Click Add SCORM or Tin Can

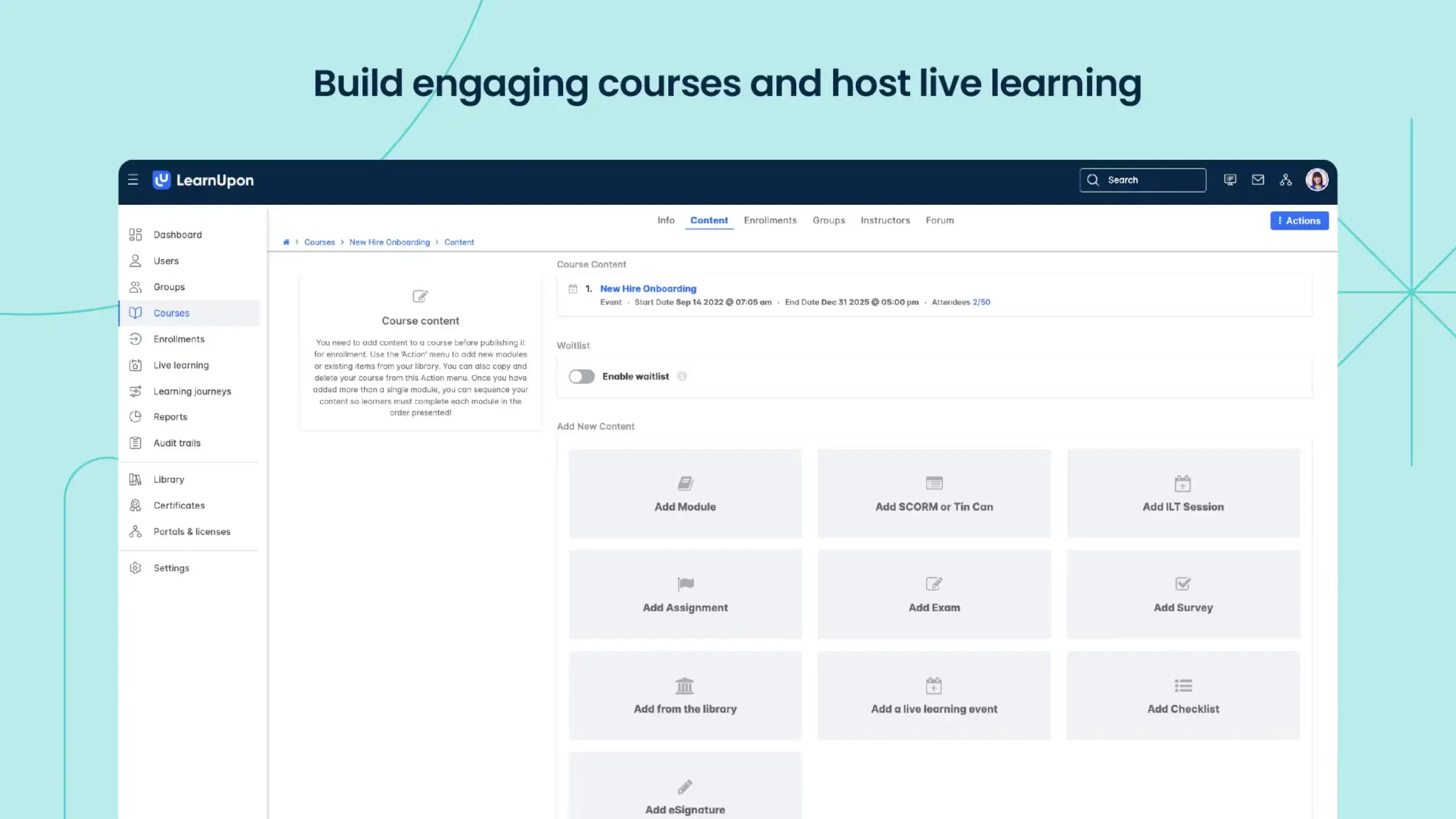933,493
